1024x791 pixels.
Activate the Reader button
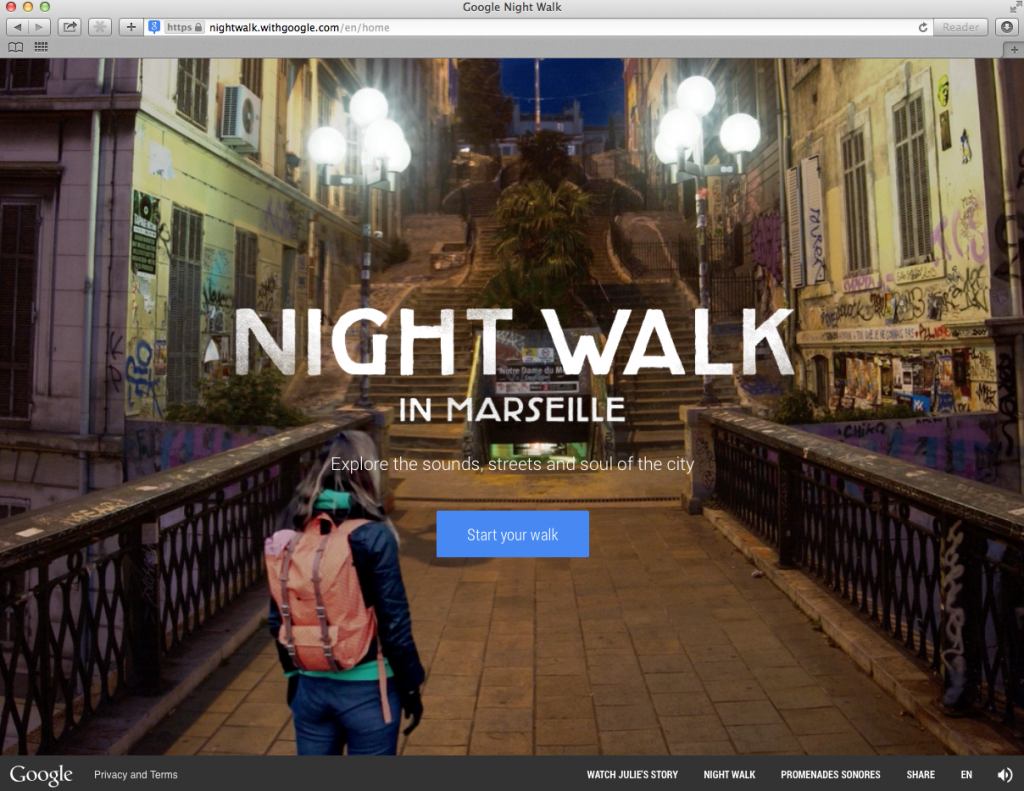(960, 27)
